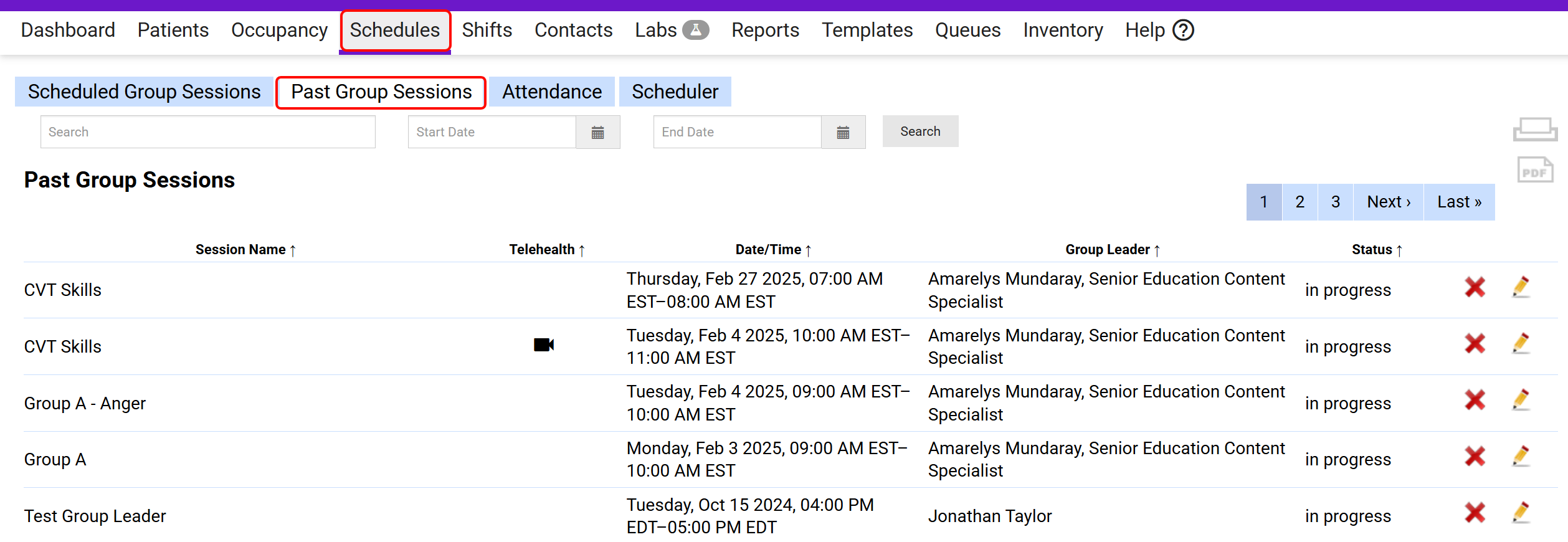Viewport: 1568px width, 542px height.
Task: Click the Help question mark icon
Action: pyautogui.click(x=1182, y=30)
